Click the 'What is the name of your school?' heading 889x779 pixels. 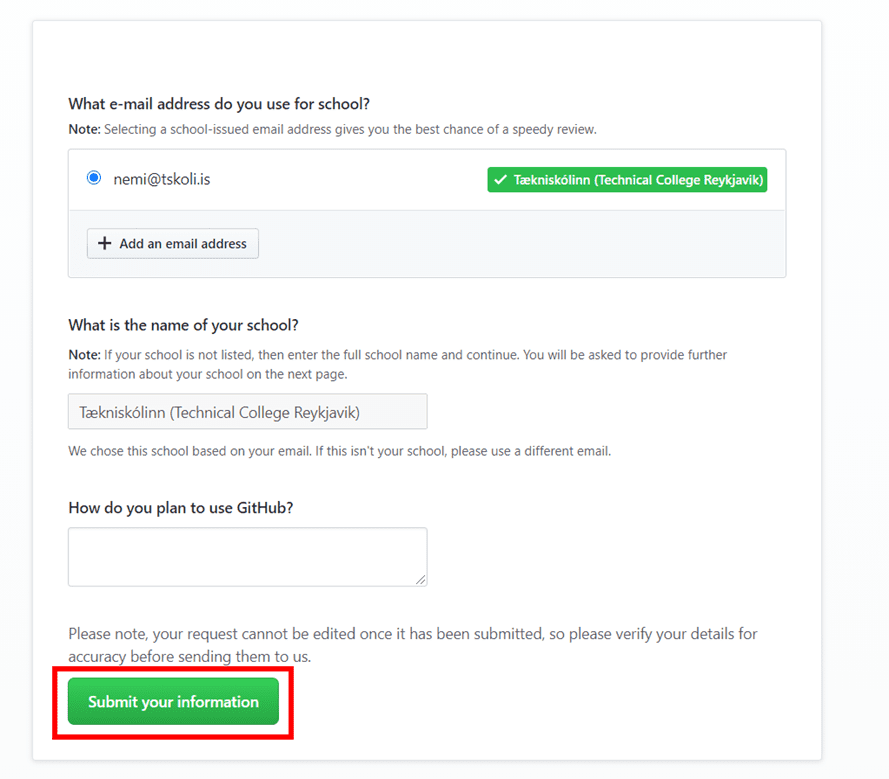point(183,325)
